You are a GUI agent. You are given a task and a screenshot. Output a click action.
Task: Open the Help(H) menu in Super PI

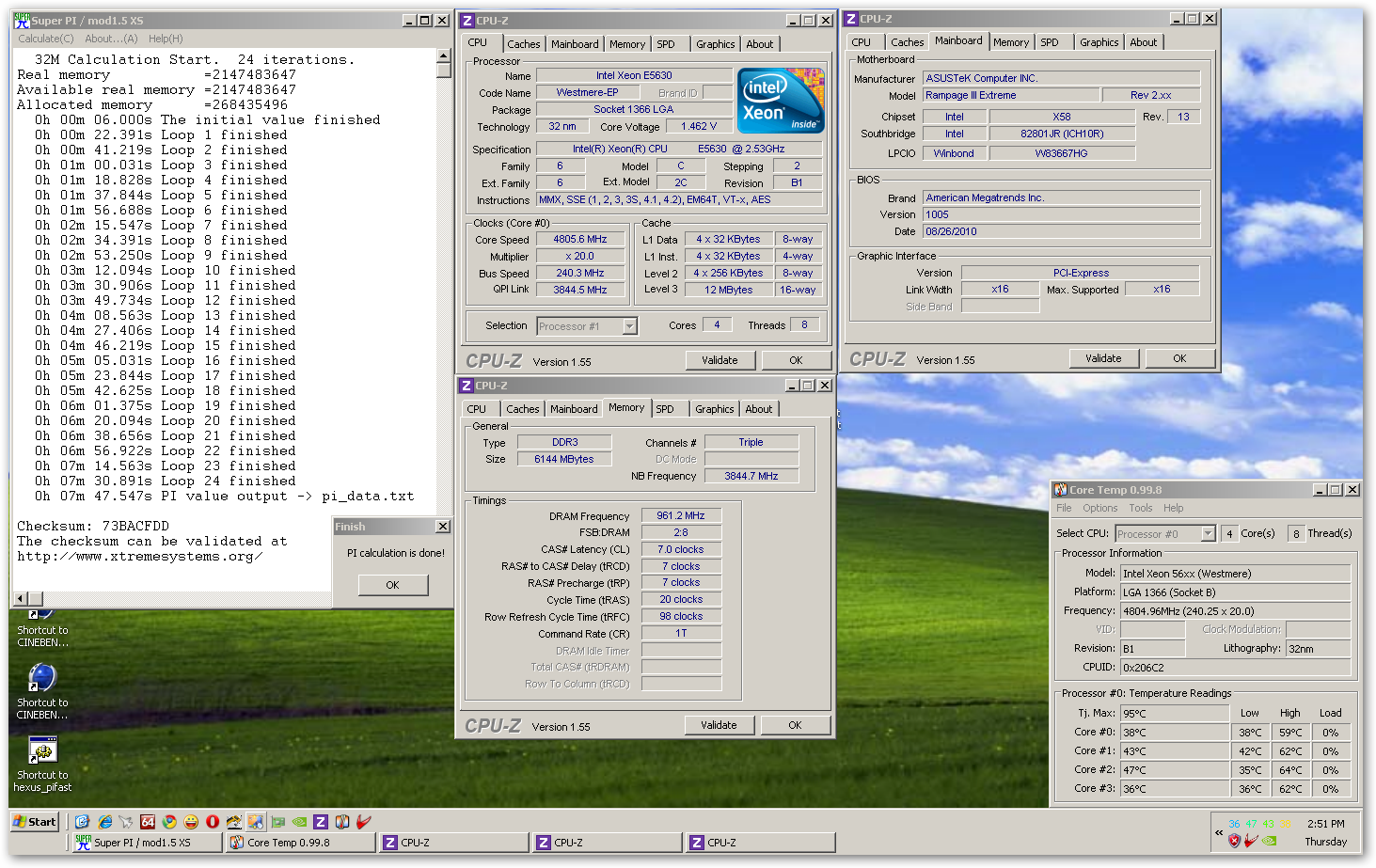166,39
